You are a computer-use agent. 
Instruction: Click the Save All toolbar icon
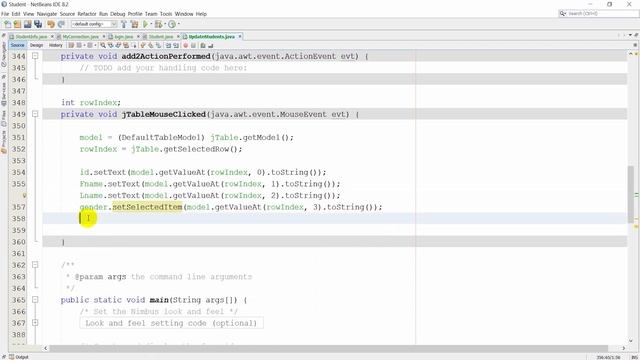coord(38,24)
